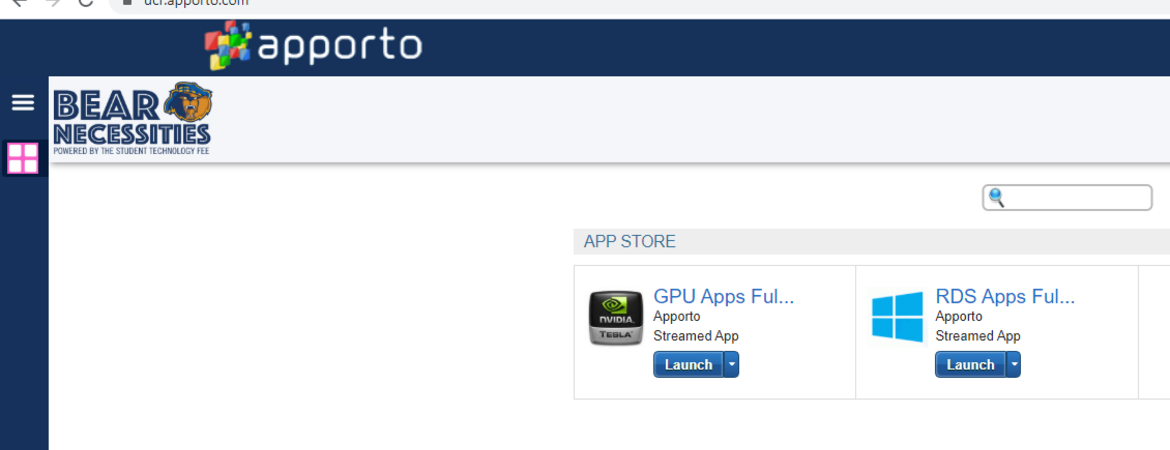Launch the GPU Apps streamed app
This screenshot has height=450, width=1170.
pyautogui.click(x=688, y=365)
